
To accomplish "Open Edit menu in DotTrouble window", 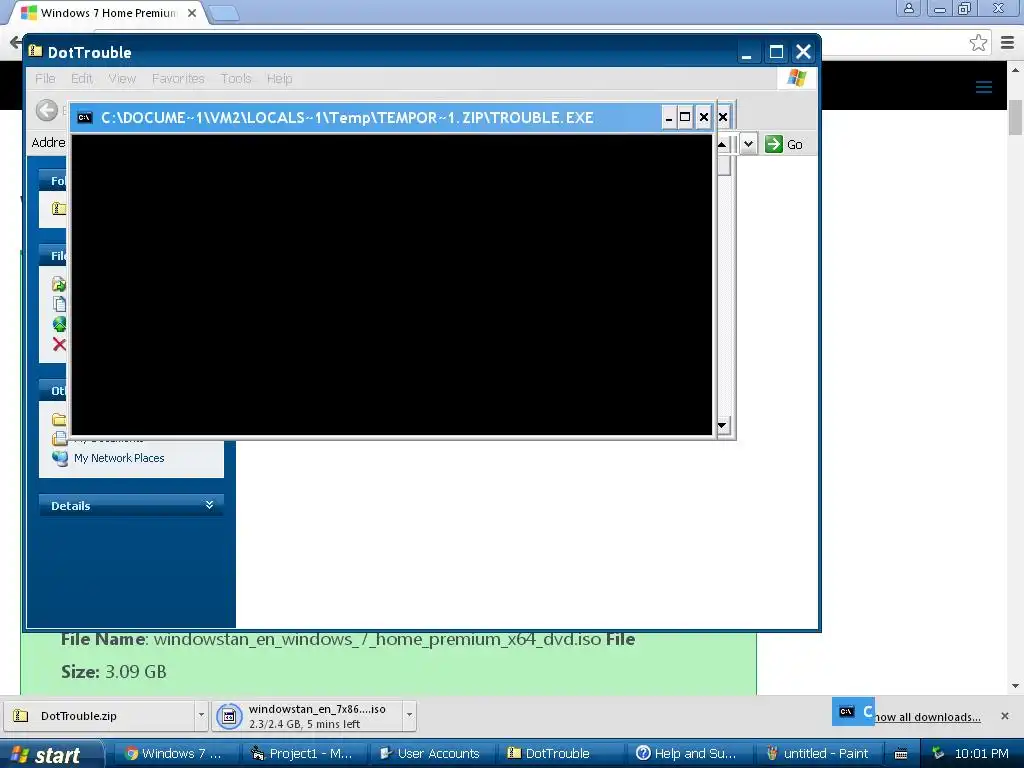I will pyautogui.click(x=82, y=78).
